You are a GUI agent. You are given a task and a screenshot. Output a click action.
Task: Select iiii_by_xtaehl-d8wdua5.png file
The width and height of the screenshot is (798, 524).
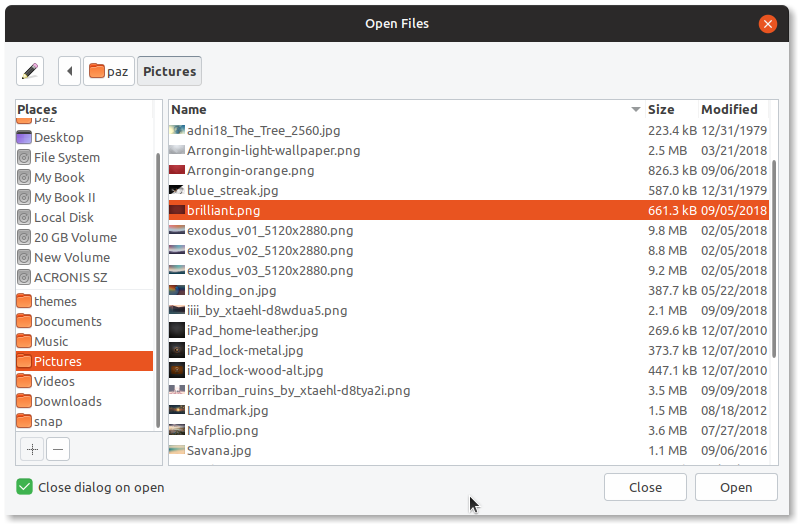[x=468, y=310]
